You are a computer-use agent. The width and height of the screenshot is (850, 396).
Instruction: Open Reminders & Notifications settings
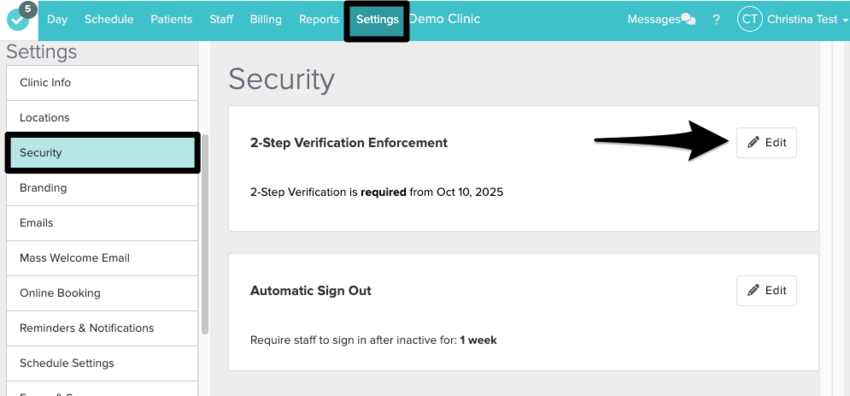coord(102,328)
